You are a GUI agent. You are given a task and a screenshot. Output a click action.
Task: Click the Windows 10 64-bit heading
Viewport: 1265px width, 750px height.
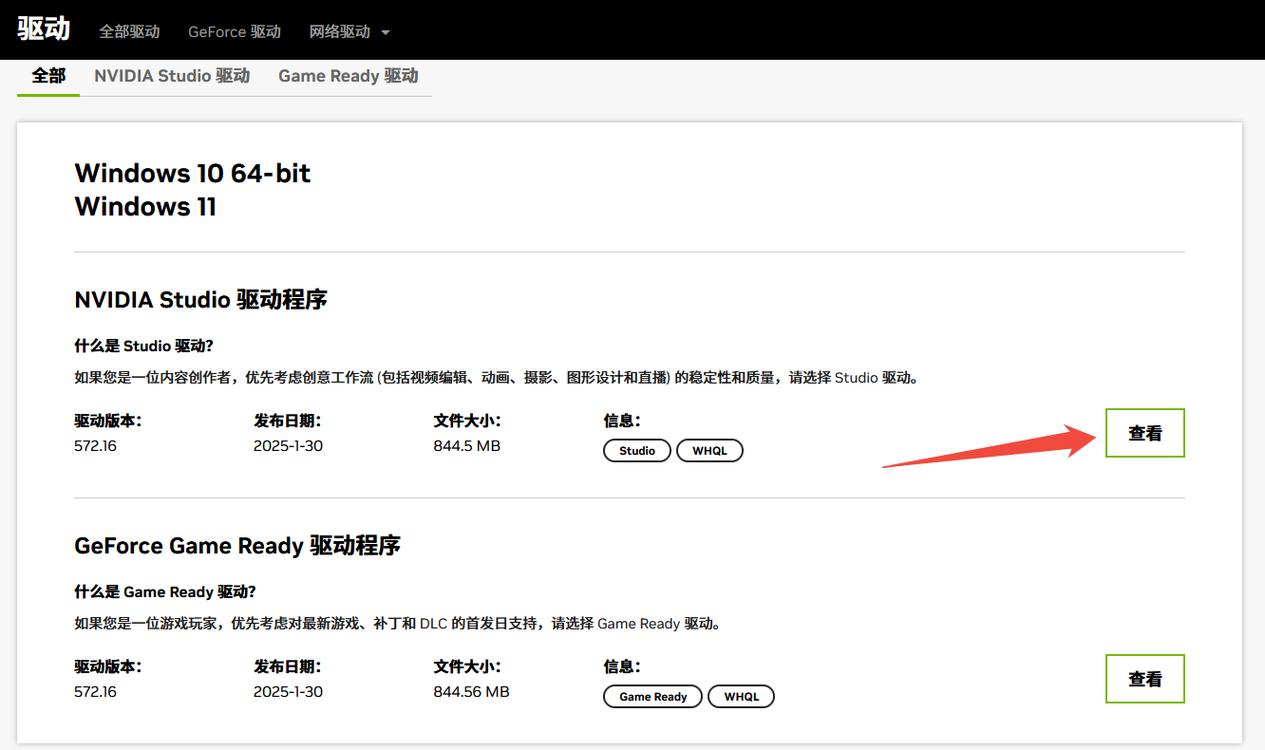[192, 173]
